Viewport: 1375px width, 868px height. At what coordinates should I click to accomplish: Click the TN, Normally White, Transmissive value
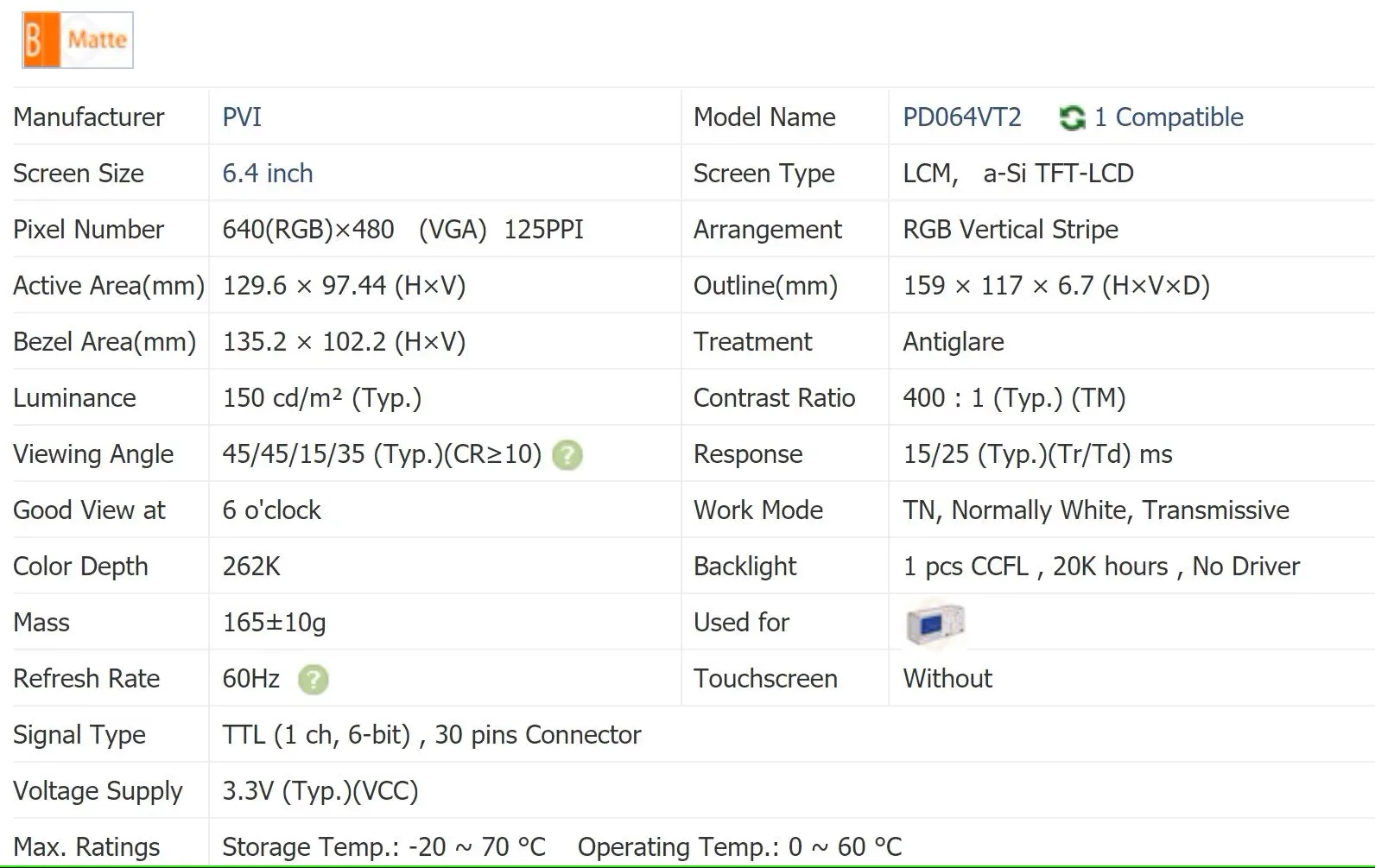click(1096, 510)
